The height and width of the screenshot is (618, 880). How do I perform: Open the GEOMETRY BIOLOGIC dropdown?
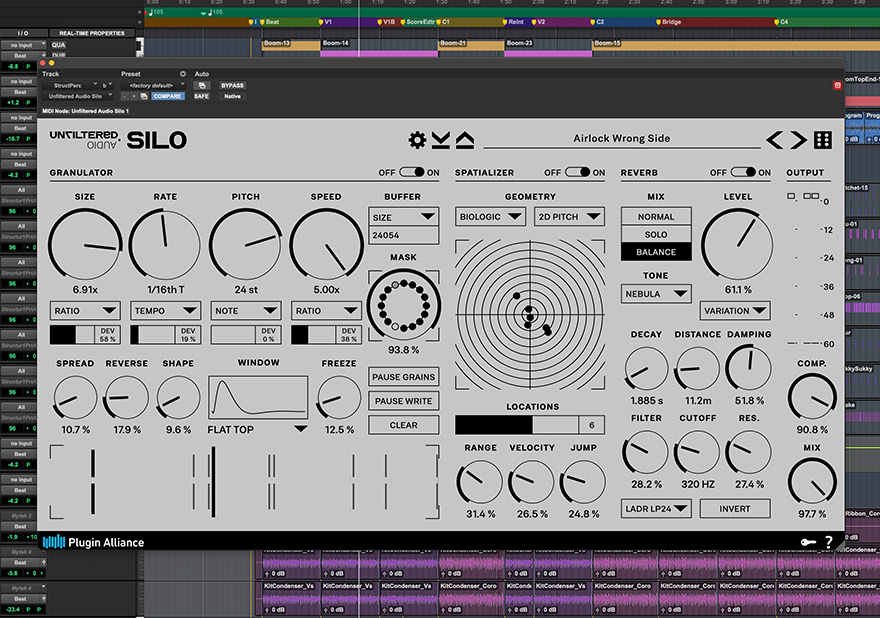(x=489, y=216)
